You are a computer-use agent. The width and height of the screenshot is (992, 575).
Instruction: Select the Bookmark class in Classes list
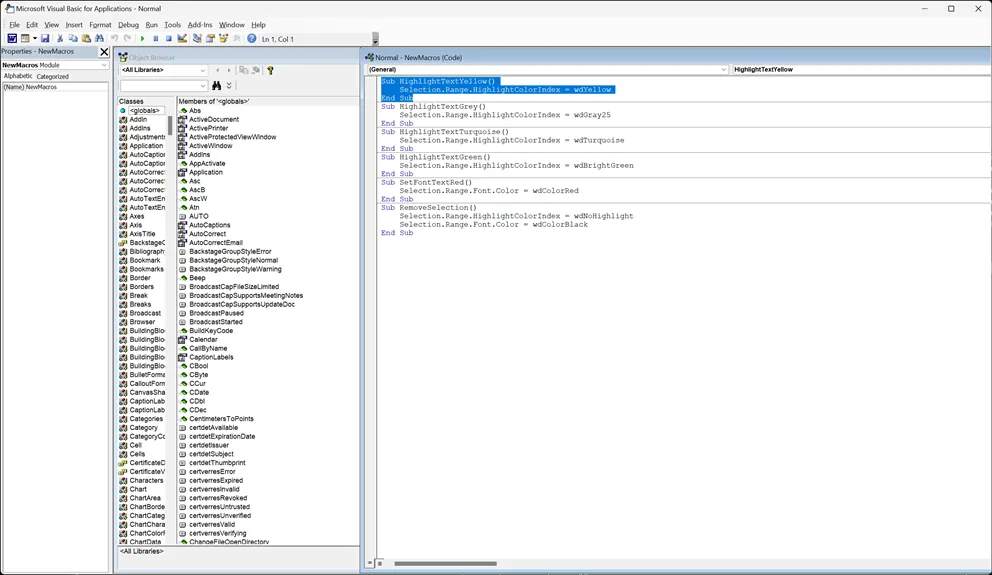coord(145,261)
